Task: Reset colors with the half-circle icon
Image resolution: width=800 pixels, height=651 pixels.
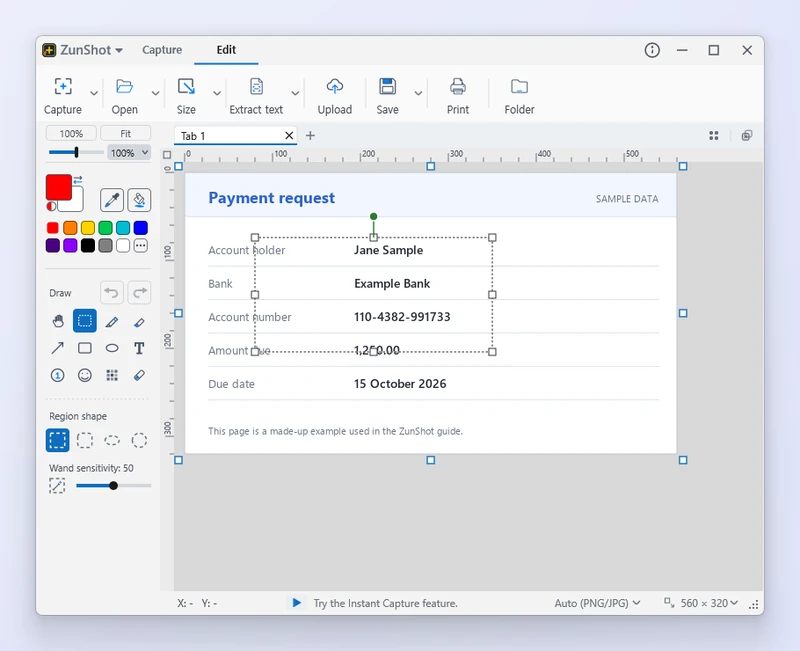Action: point(51,207)
